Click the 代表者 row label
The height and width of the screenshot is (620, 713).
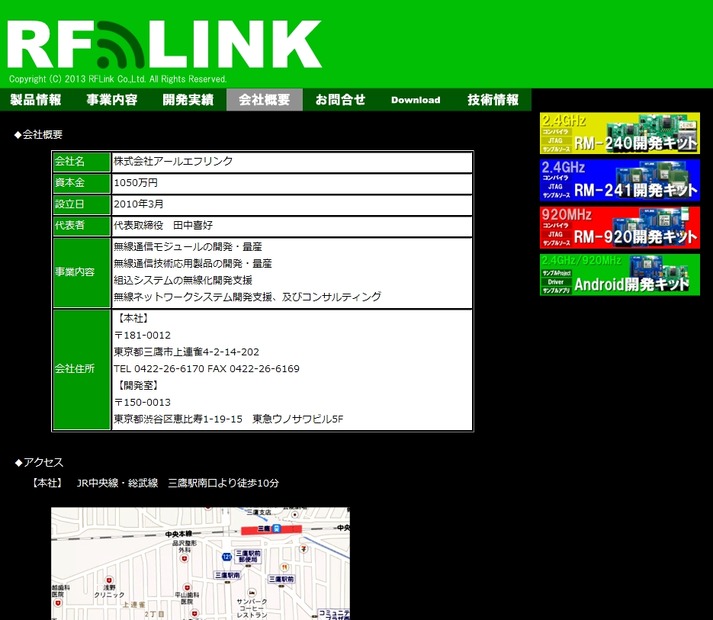point(82,226)
